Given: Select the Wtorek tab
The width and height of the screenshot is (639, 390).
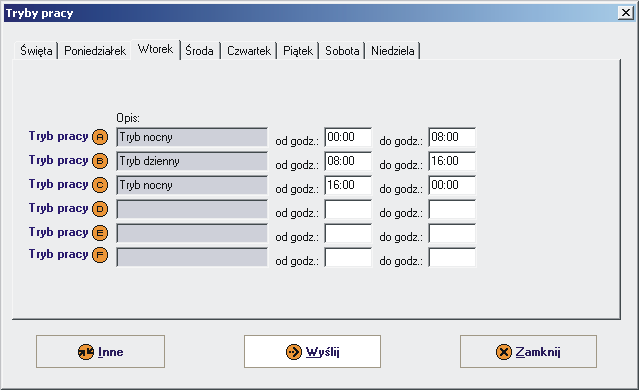Looking at the screenshot, I should tap(156, 49).
